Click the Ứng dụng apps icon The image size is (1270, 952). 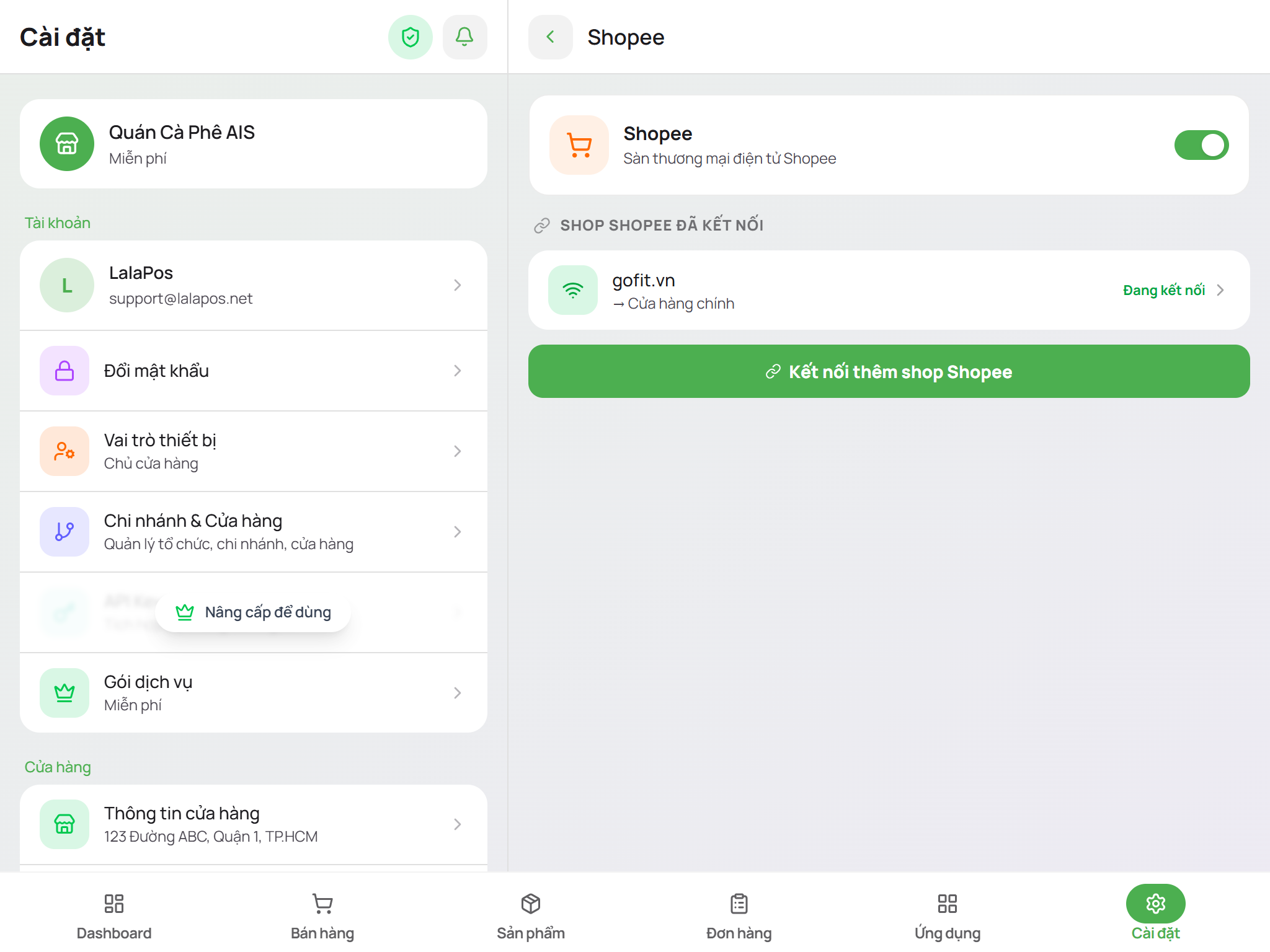(x=948, y=904)
